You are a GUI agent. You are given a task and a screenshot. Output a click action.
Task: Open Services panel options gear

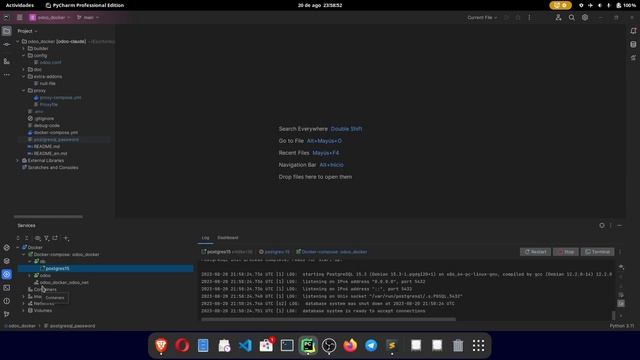coord(602,225)
